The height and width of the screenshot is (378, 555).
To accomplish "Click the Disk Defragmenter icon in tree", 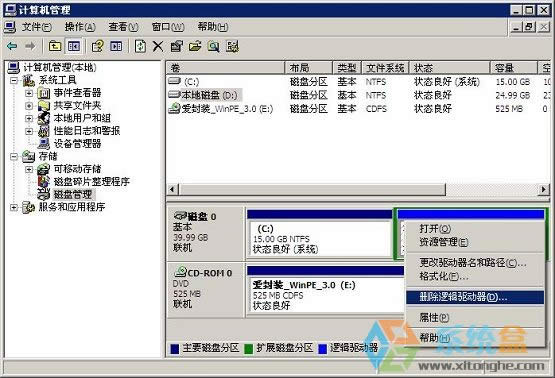I will pos(44,182).
